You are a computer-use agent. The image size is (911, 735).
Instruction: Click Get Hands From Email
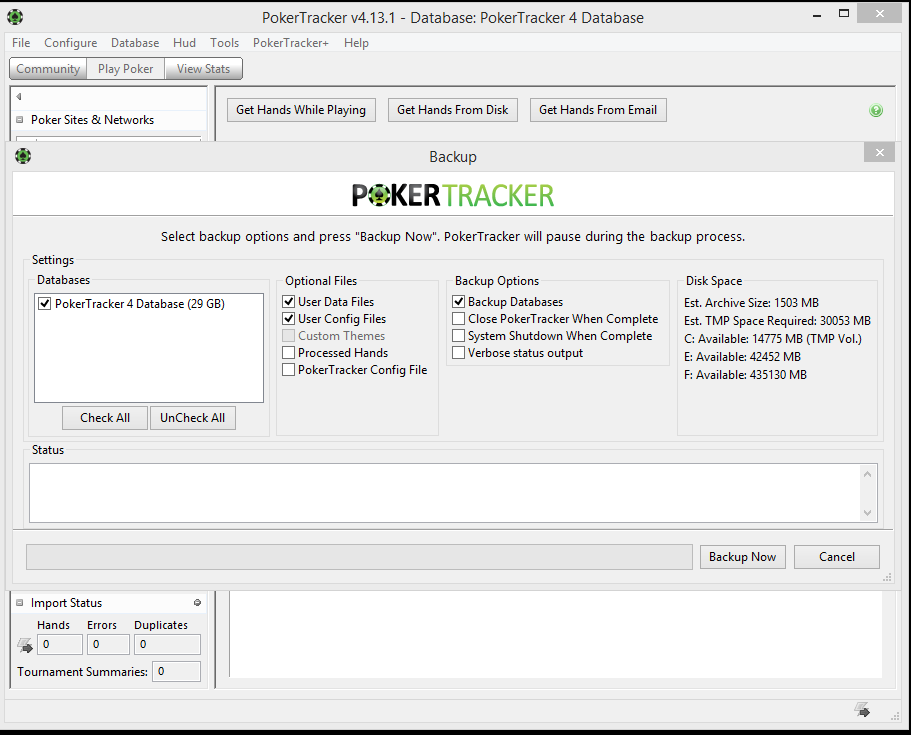pos(598,110)
